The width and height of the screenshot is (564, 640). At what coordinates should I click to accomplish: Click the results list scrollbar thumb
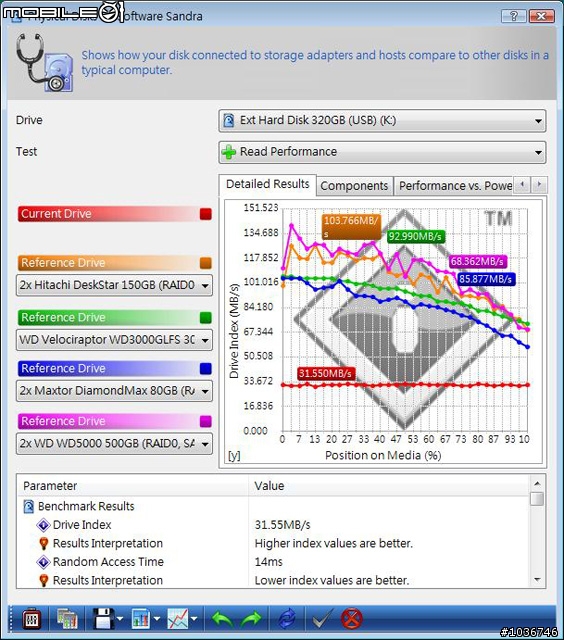click(x=537, y=499)
